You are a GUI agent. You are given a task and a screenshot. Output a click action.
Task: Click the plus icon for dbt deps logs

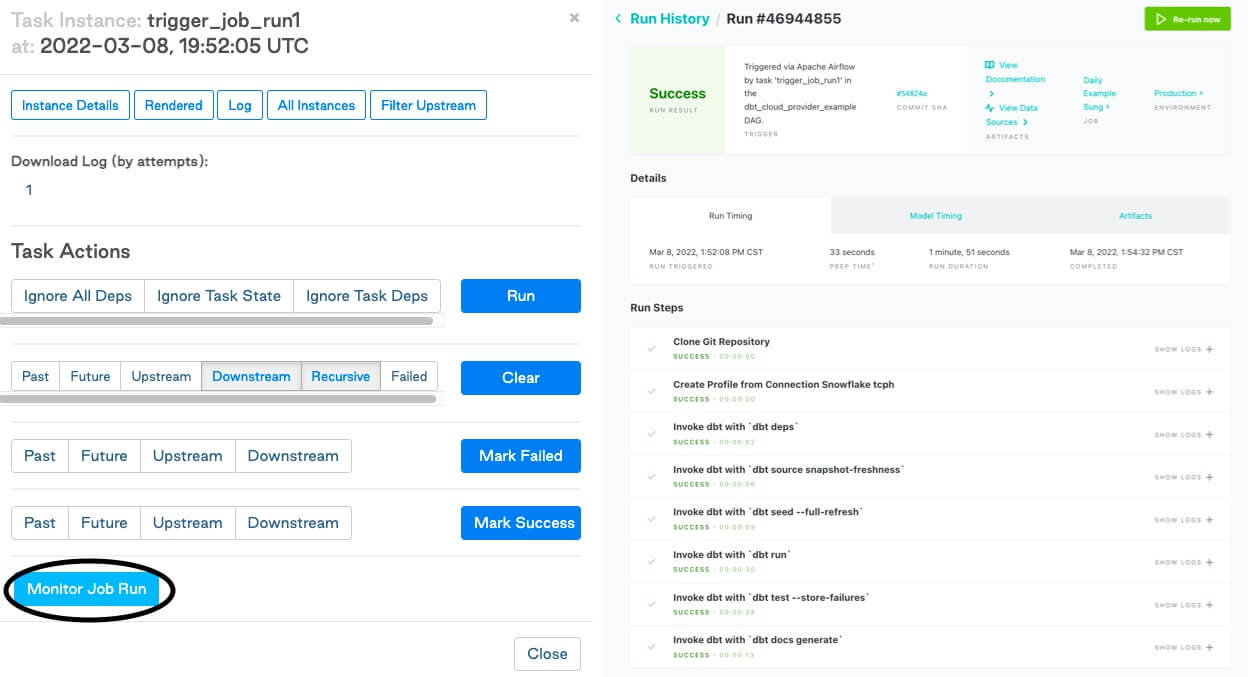1209,435
